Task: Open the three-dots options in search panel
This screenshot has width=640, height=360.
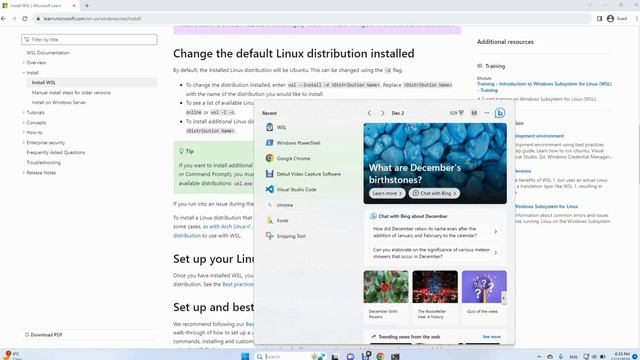Action: [487, 113]
